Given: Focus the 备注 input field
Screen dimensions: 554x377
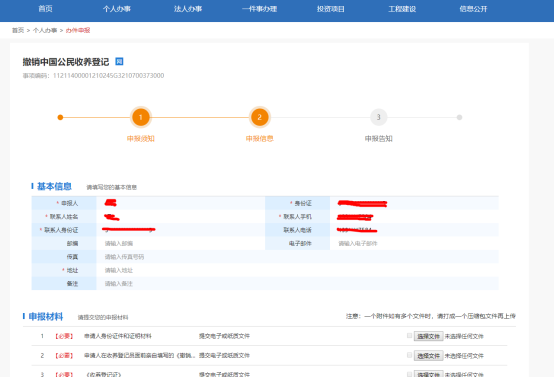Looking at the screenshot, I should (297, 284).
